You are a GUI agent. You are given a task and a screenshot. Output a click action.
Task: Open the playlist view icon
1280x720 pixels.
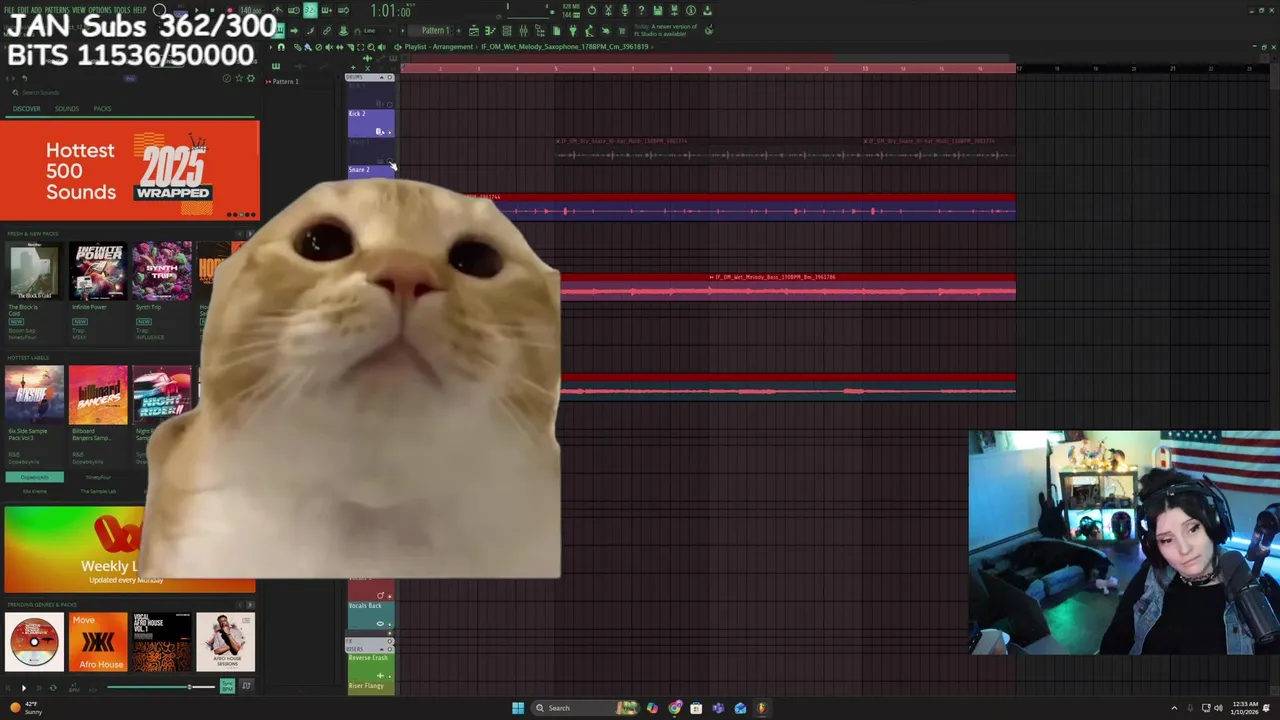point(474,31)
